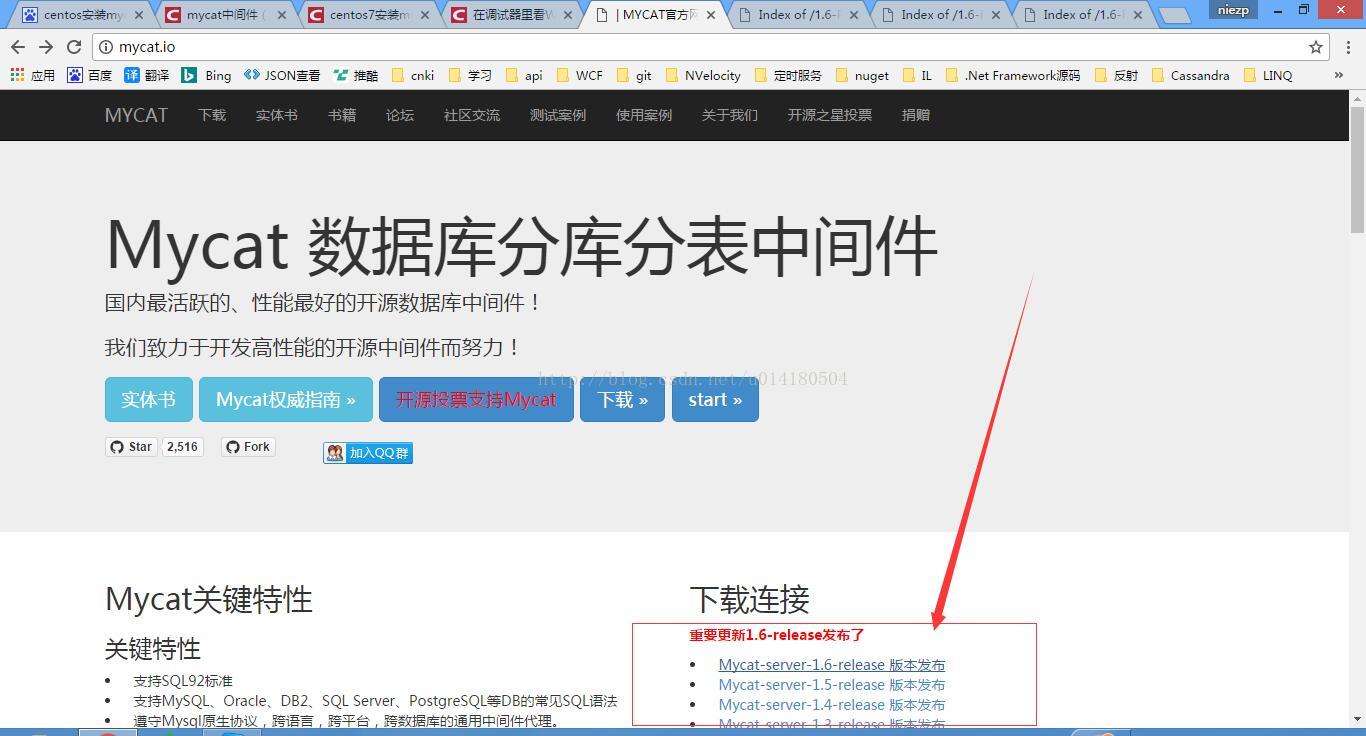Click the 2,516 star count
The width and height of the screenshot is (1366, 736).
coord(182,447)
